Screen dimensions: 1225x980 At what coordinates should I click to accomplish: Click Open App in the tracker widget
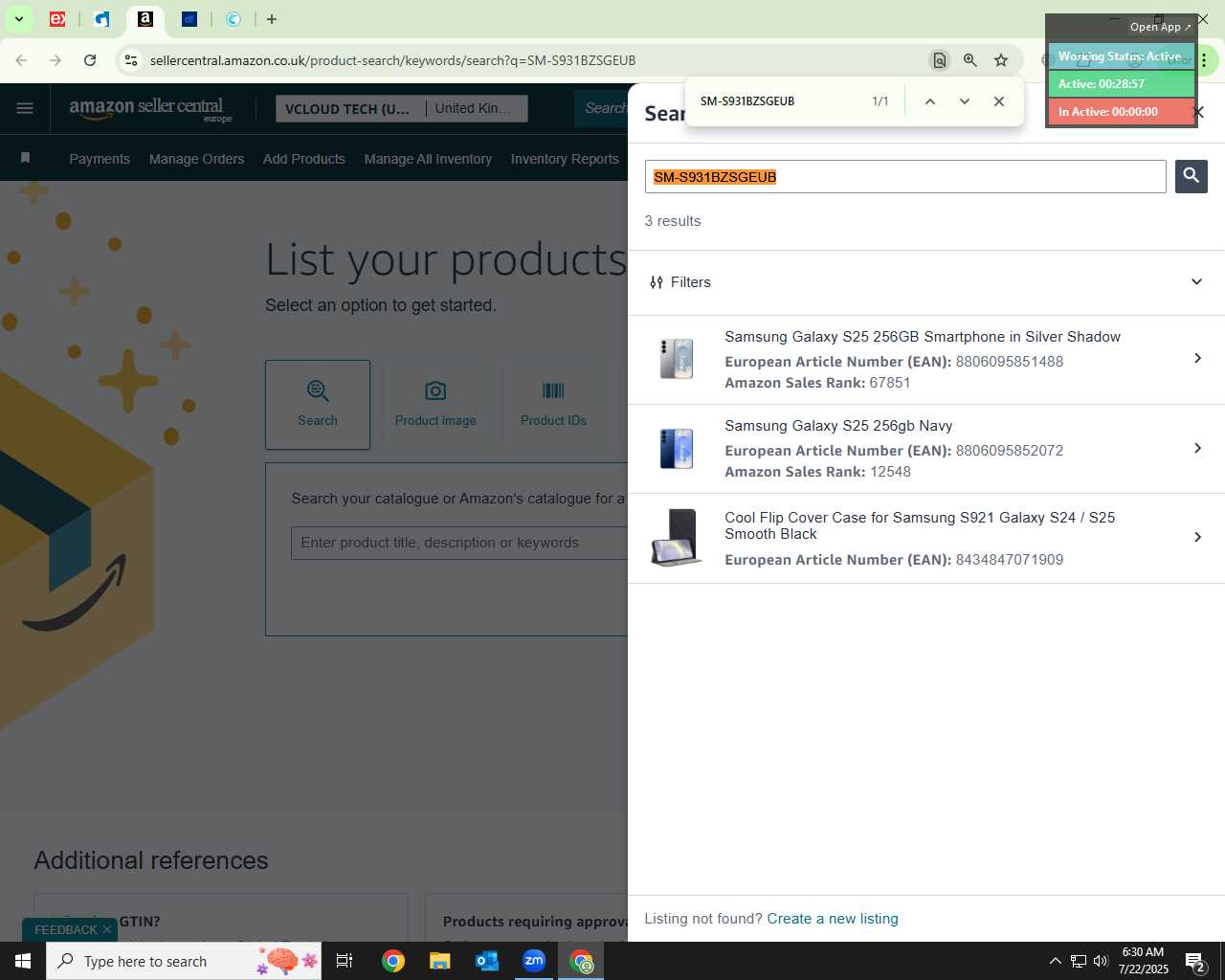click(x=1160, y=27)
